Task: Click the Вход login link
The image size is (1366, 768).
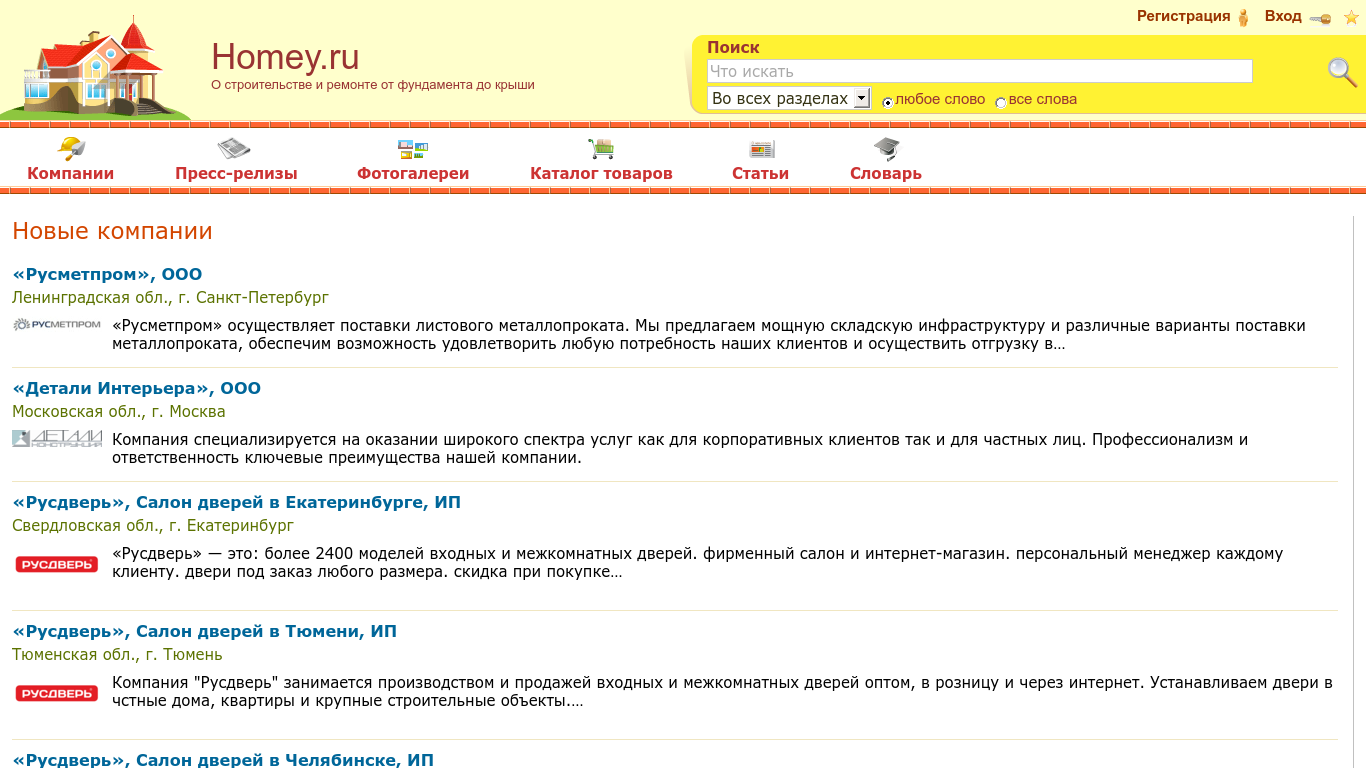Action: [1283, 16]
